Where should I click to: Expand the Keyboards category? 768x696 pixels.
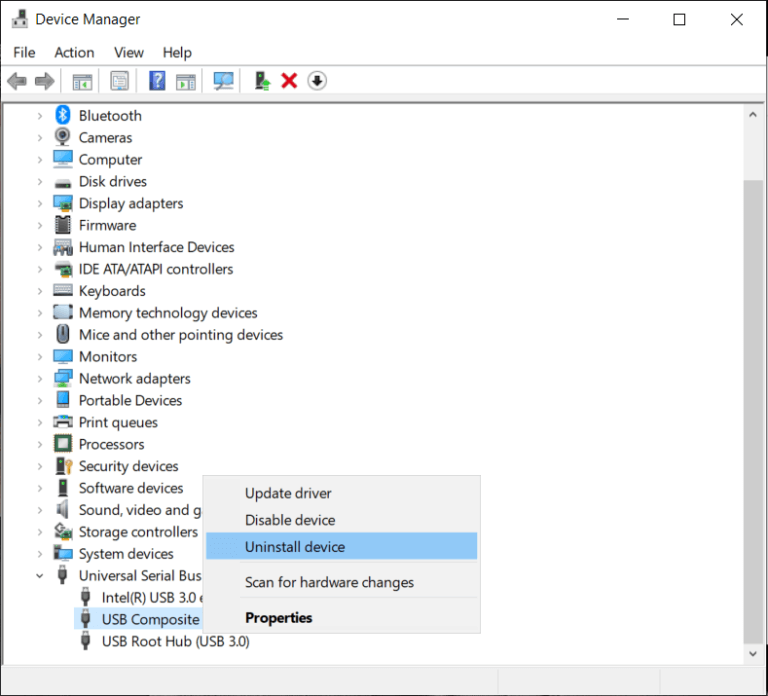tap(40, 291)
